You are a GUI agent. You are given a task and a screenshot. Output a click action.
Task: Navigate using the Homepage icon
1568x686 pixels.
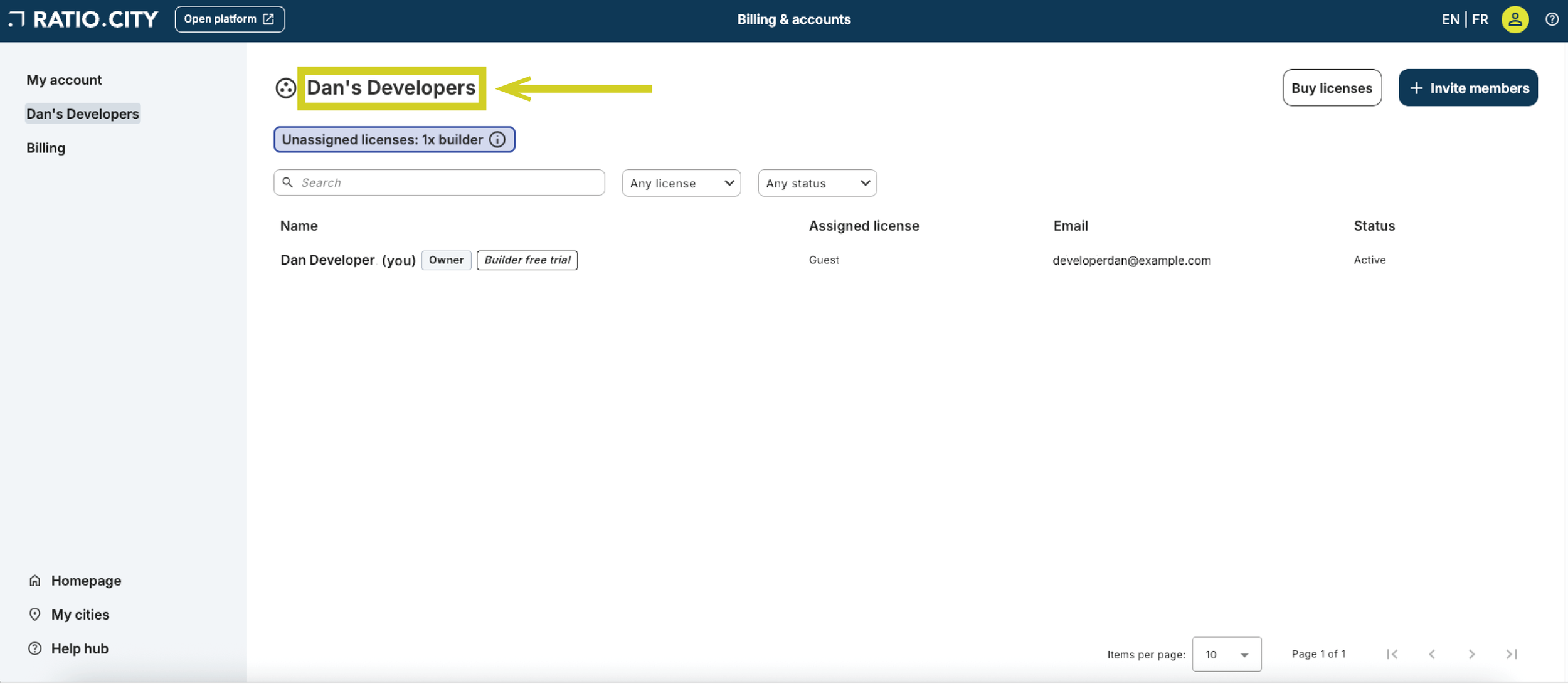coord(35,580)
